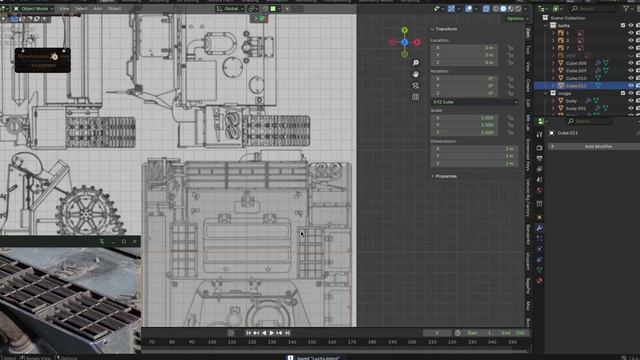Click the viewport orientation gizmo Y axis
This screenshot has width=640, height=360.
point(404,30)
